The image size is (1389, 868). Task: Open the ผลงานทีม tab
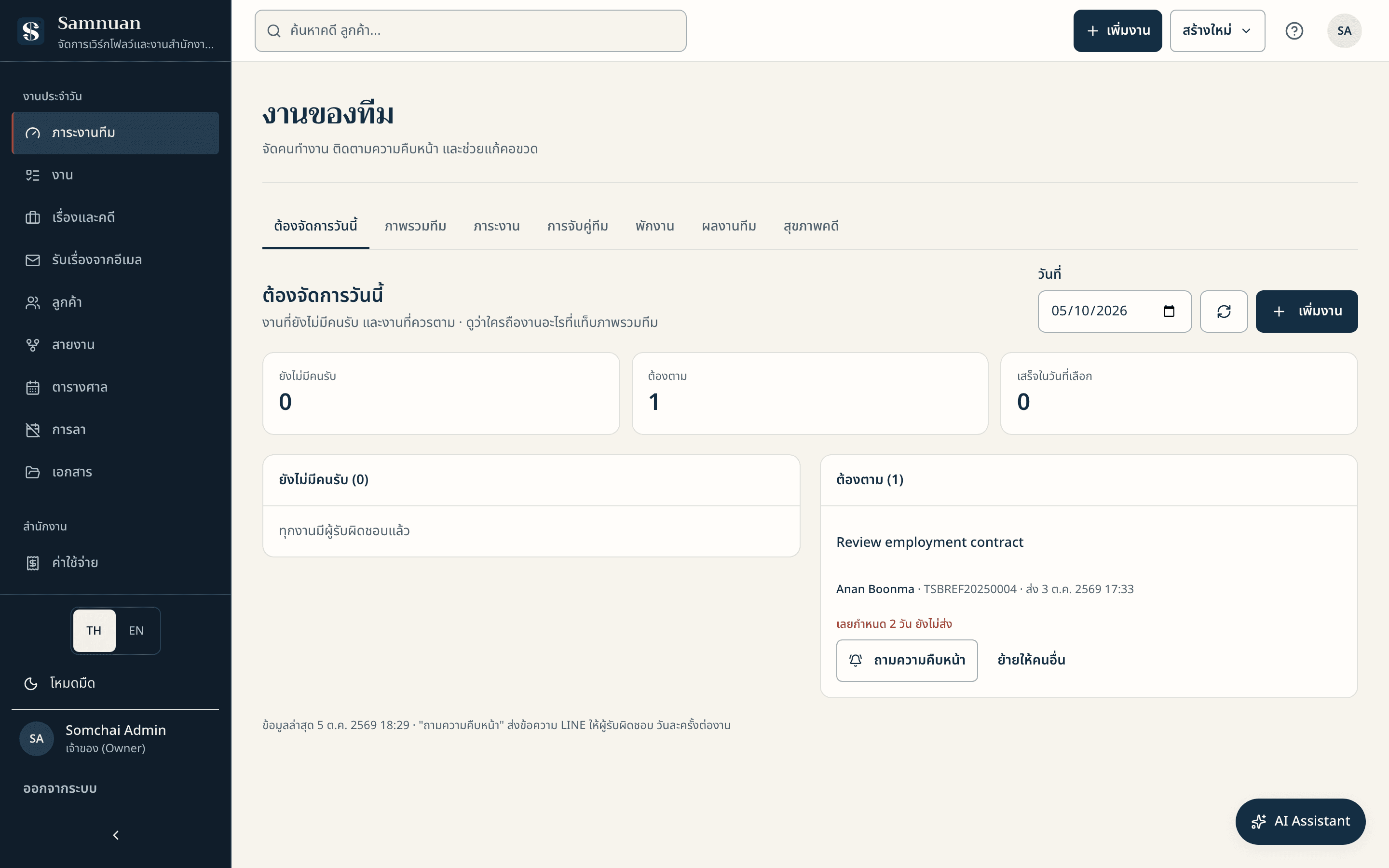coord(729,227)
